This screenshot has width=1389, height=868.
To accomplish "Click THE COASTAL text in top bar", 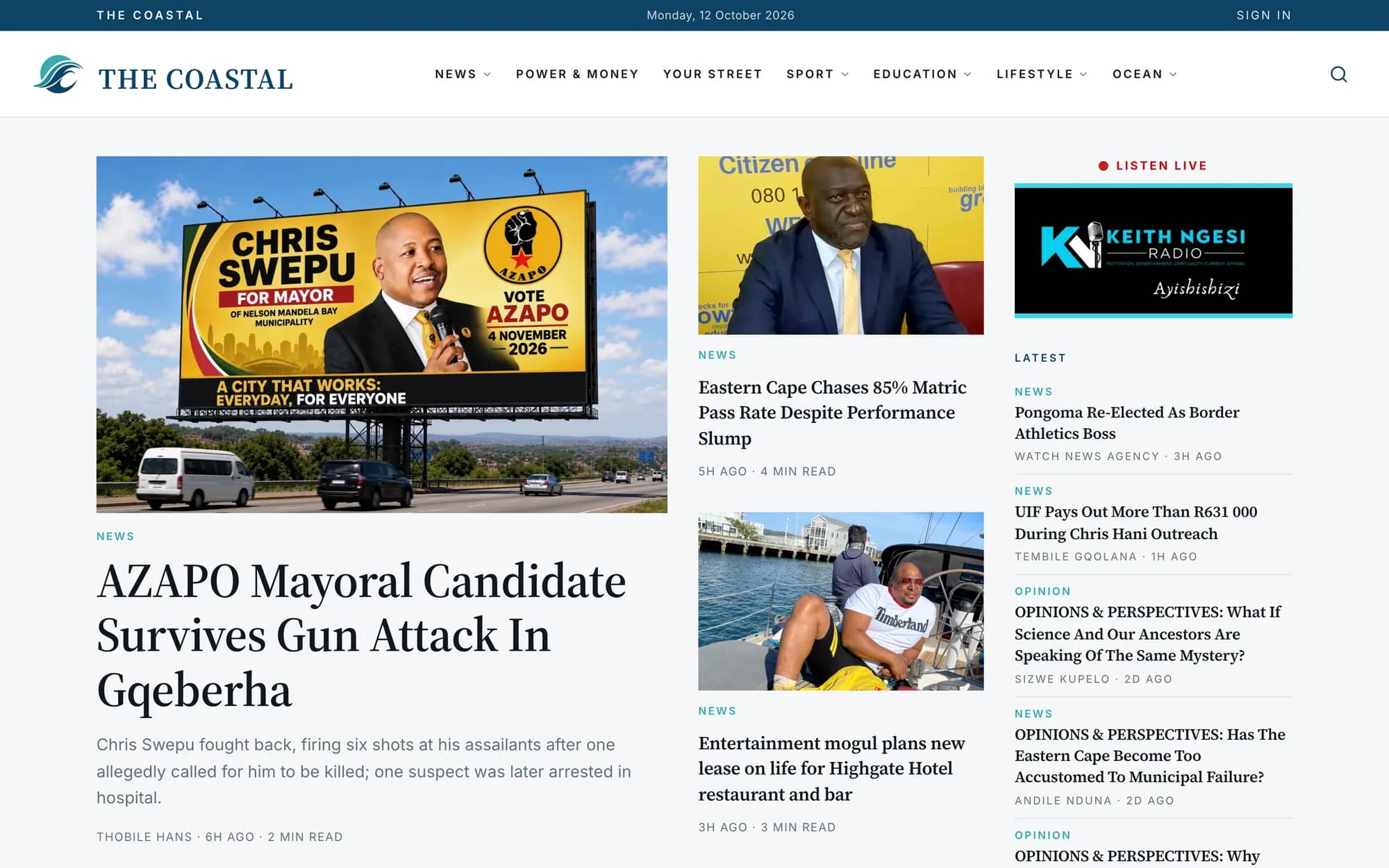I will [x=150, y=15].
